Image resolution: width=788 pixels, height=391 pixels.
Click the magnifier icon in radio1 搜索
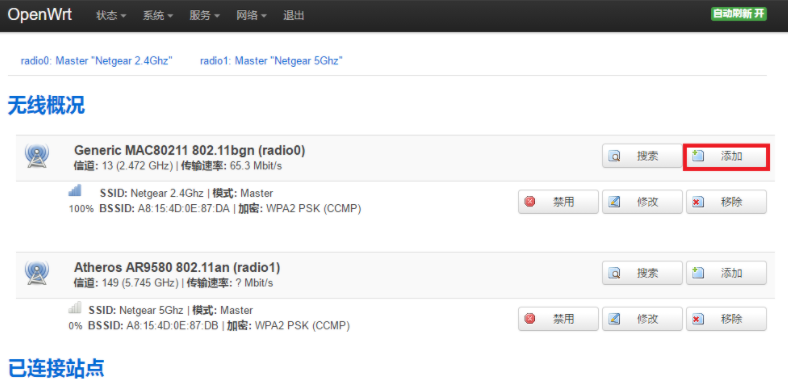[614, 273]
